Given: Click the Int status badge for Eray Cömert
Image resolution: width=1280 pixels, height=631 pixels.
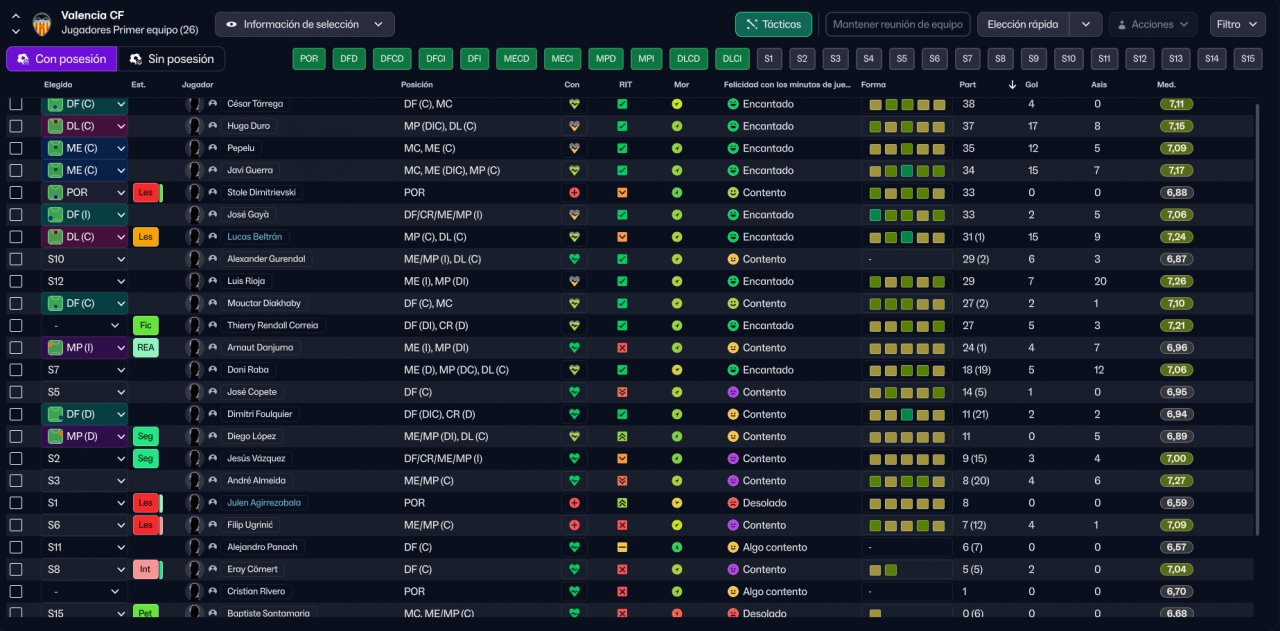Looking at the screenshot, I should [145, 569].
